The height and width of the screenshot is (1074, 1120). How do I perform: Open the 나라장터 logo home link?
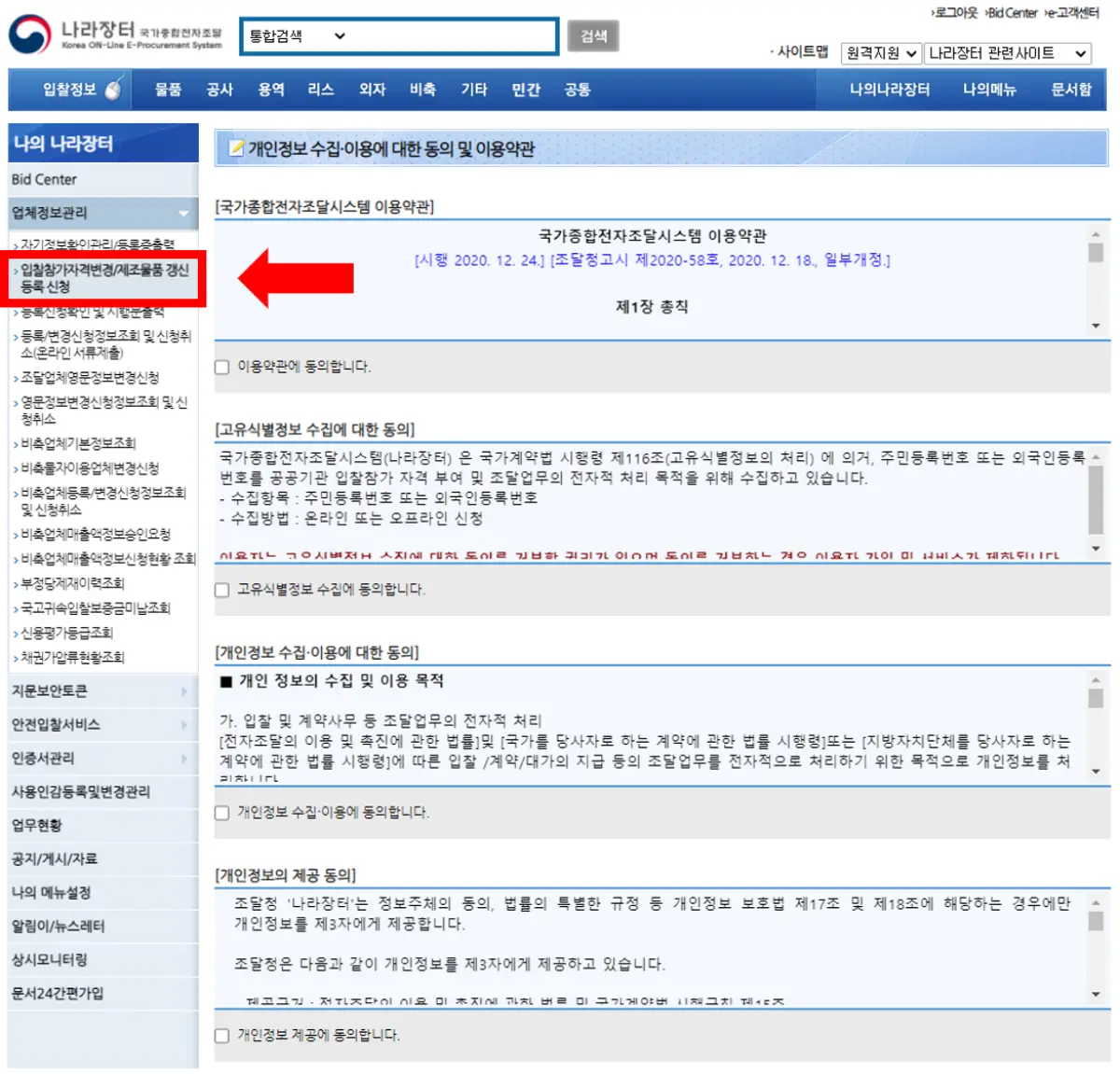[x=117, y=35]
